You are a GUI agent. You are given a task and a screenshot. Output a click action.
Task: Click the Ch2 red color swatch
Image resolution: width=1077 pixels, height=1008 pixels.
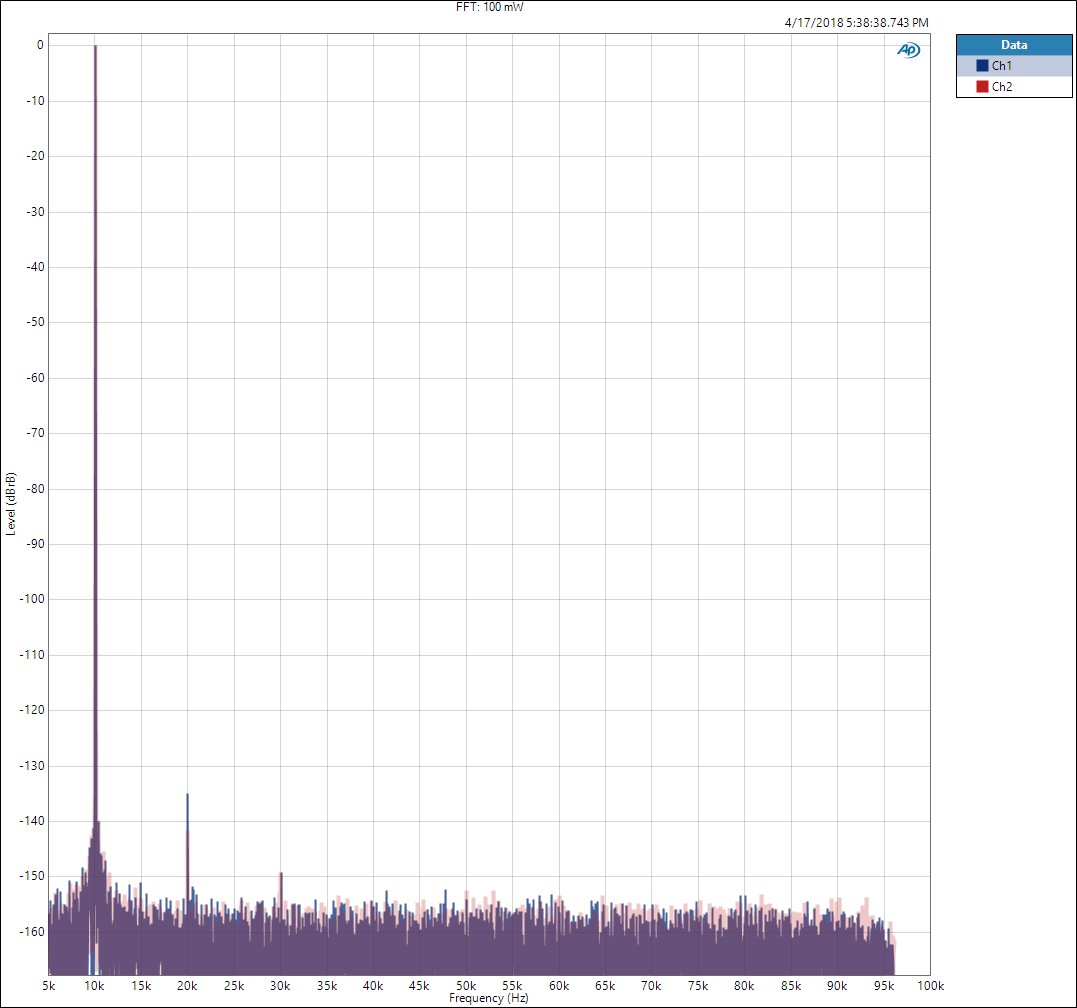click(x=982, y=87)
